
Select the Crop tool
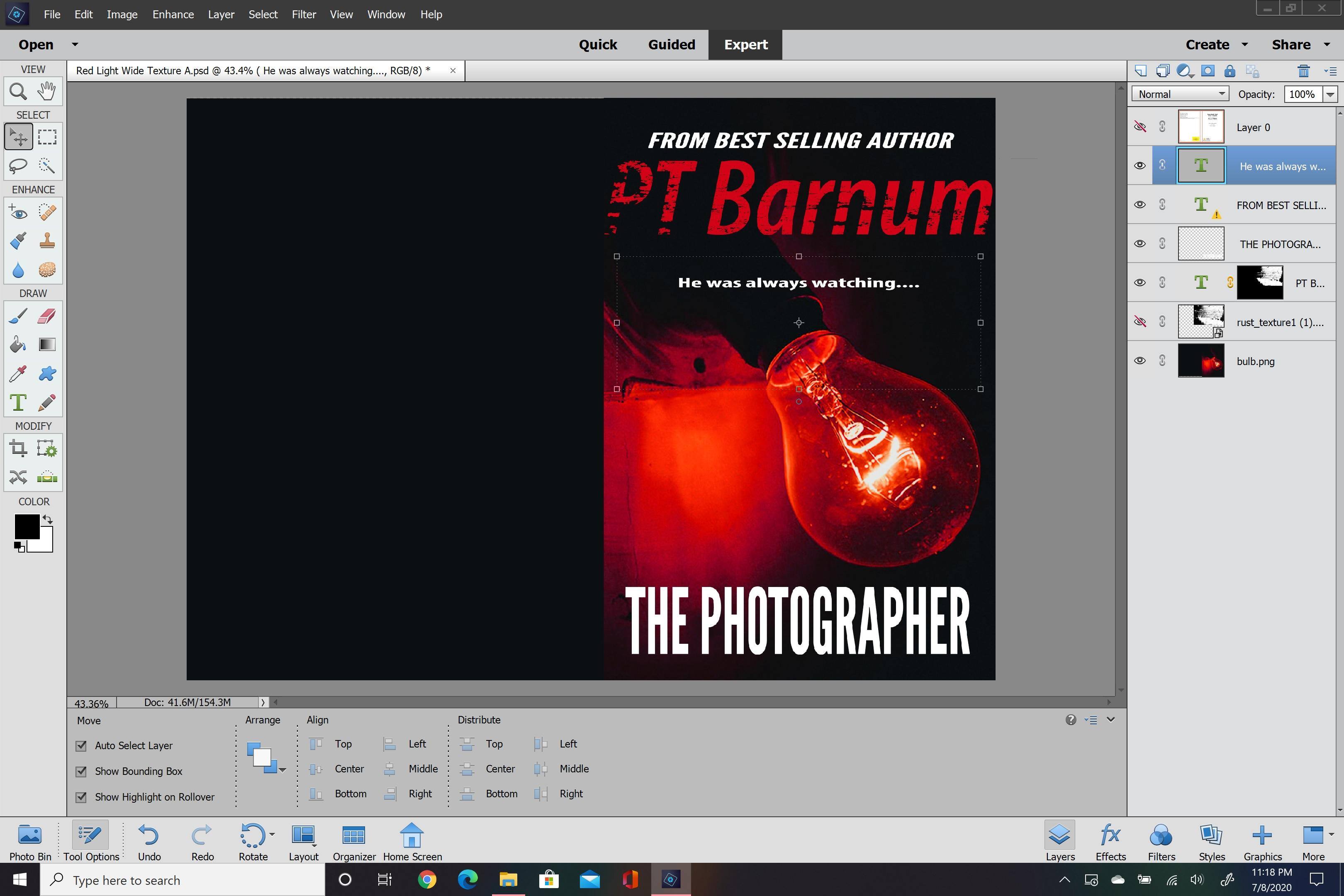[18, 448]
